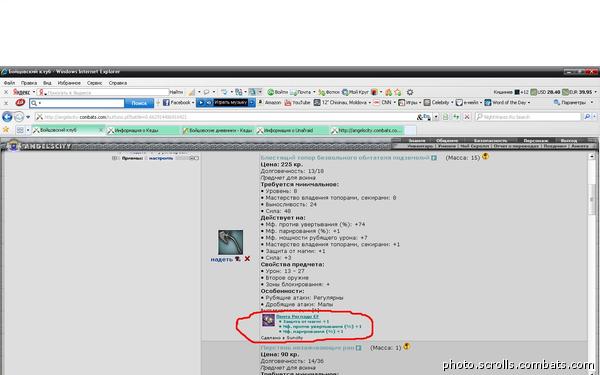Click the rune link inside the axe details
Viewport: 600px width, 375px height.
pyautogui.click(x=297, y=317)
